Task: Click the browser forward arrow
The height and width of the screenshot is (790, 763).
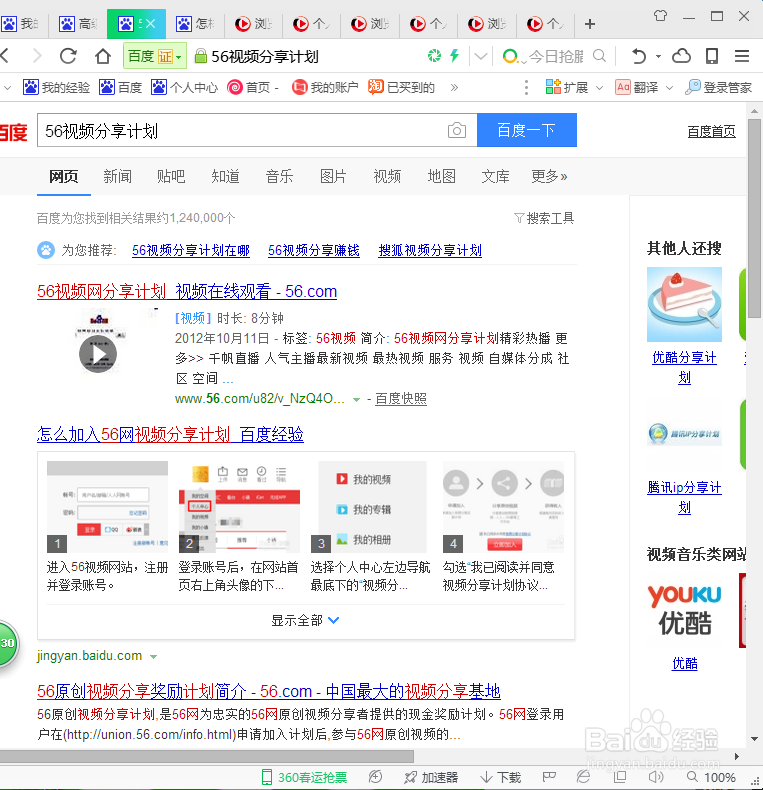Action: click(37, 55)
